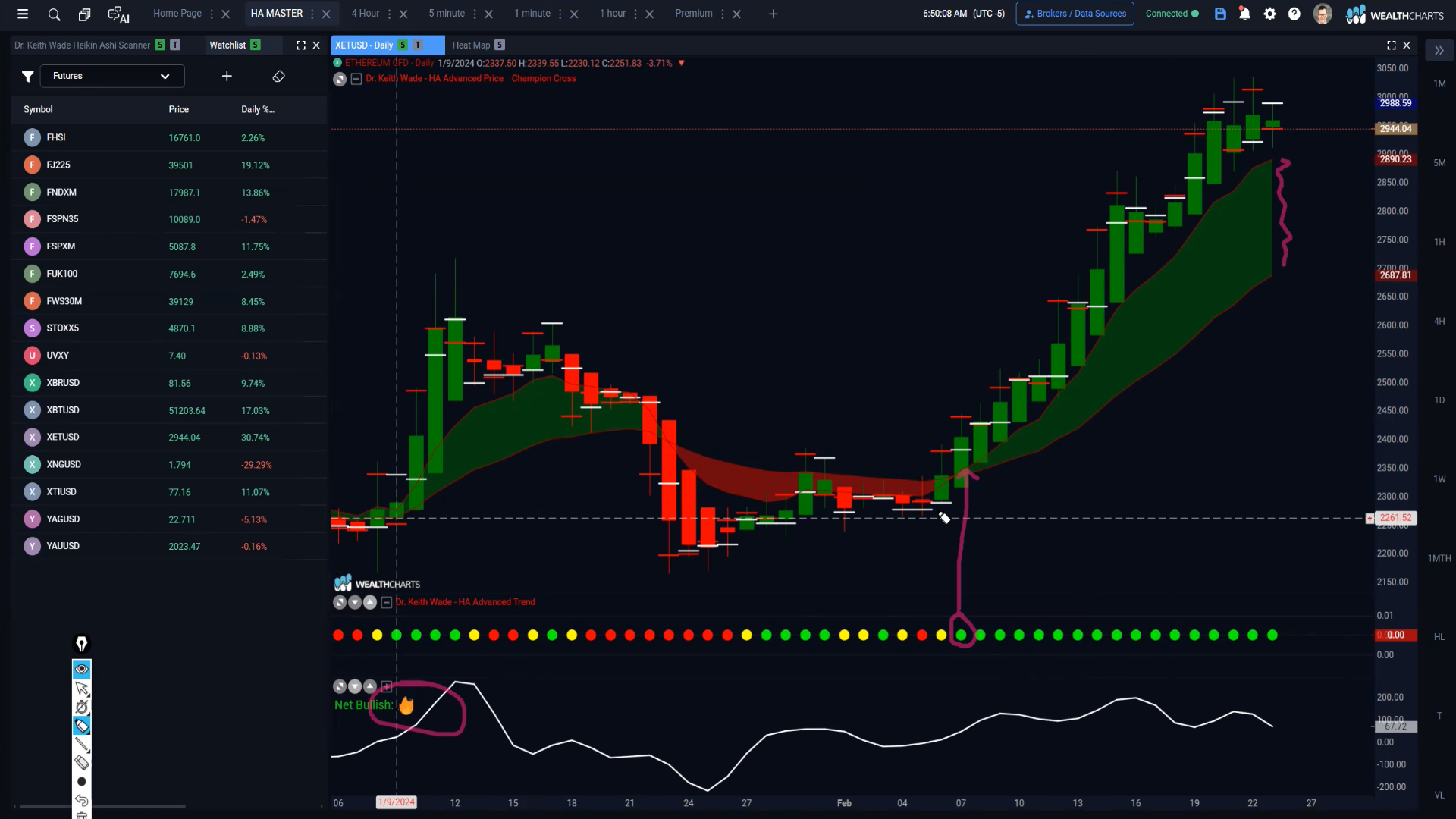Click the undo arrow in drawing toolbar
Screen dimensions: 1456x819
(82, 800)
